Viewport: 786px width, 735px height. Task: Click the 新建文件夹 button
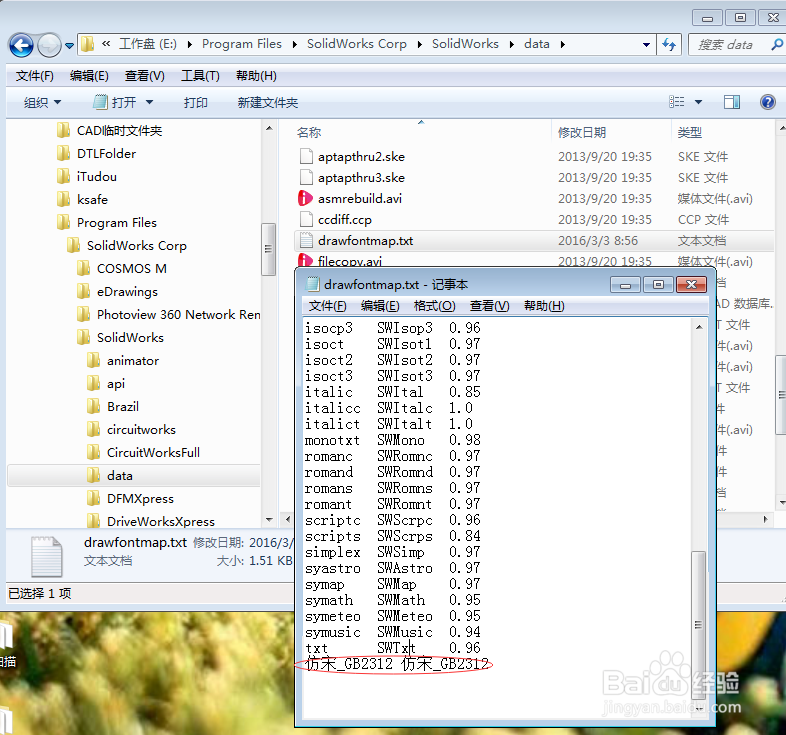click(x=268, y=103)
